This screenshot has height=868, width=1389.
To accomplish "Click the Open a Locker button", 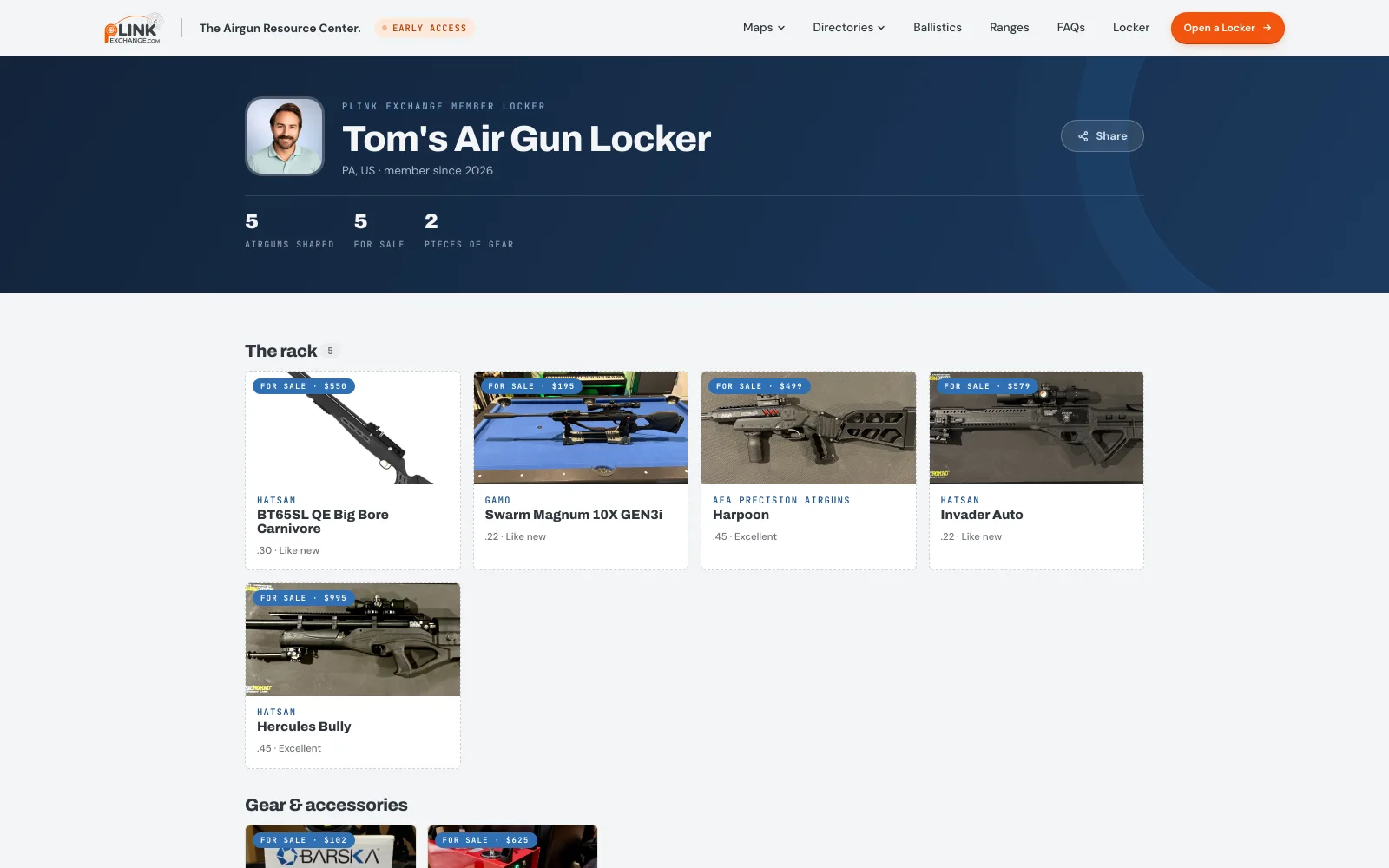I will [1228, 28].
